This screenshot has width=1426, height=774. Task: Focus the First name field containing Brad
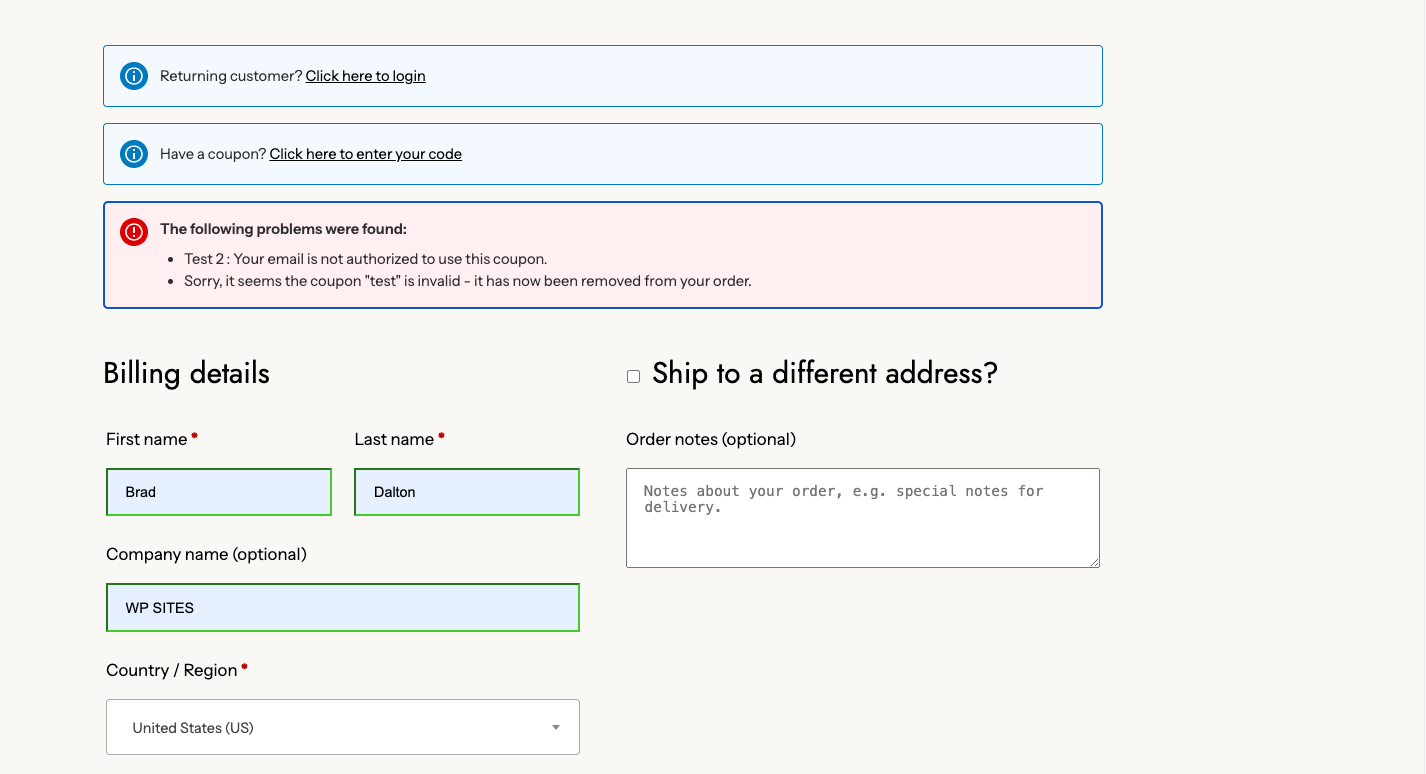218,492
